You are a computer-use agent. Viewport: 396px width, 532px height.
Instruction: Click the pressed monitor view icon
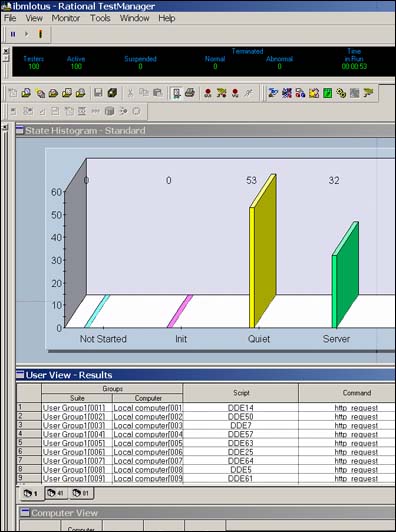[x=176, y=93]
